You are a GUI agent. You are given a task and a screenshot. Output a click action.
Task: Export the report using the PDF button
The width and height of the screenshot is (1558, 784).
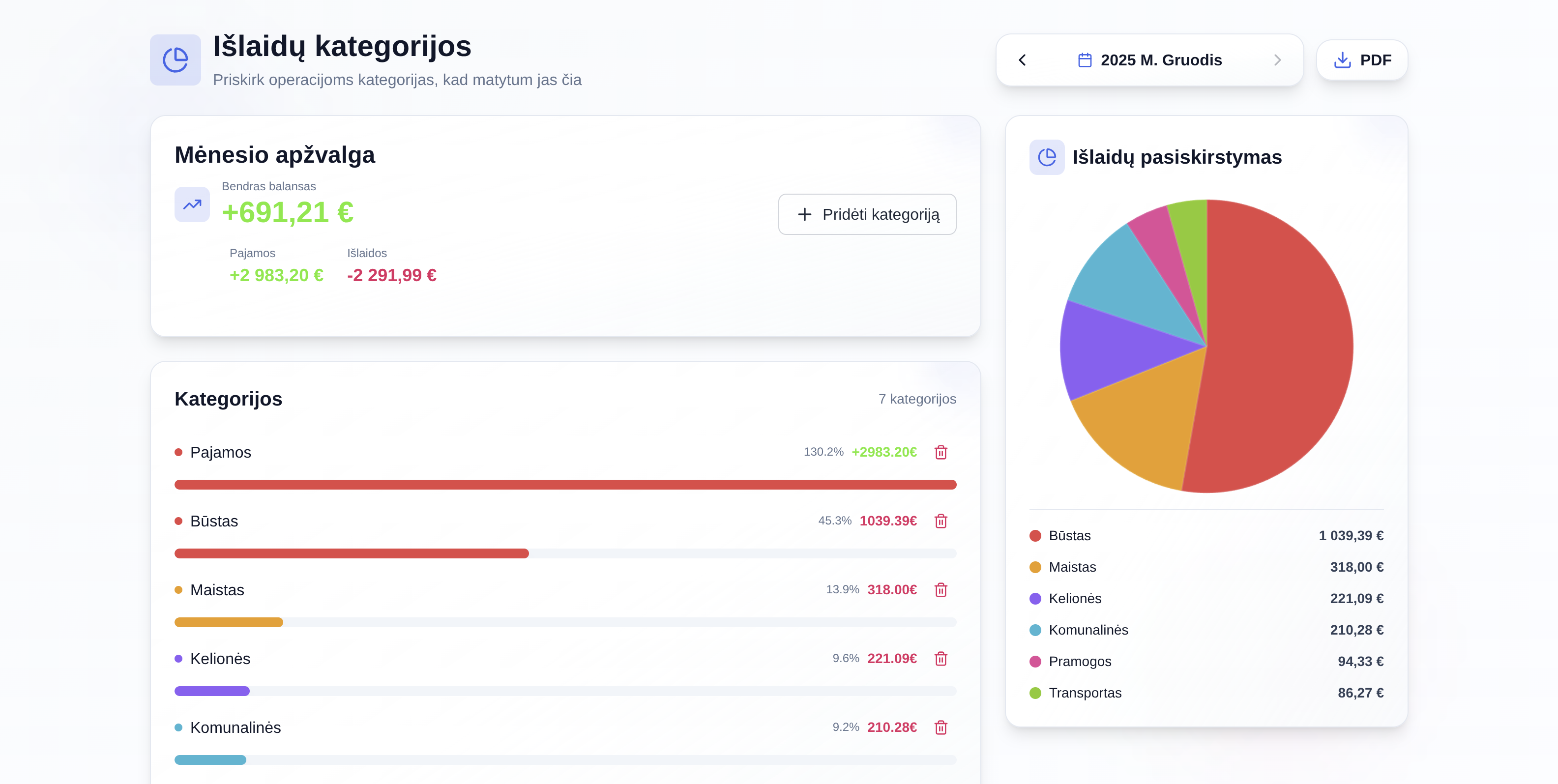point(1361,59)
